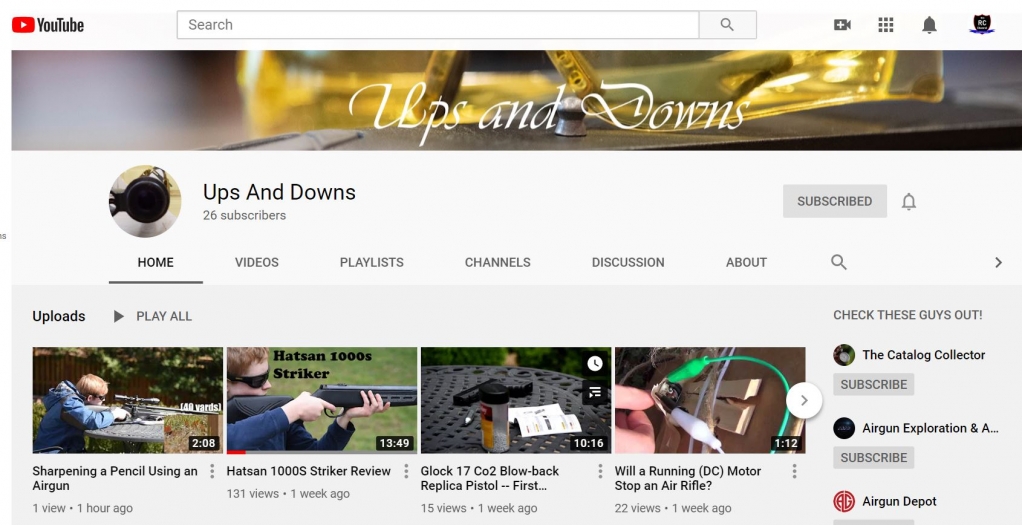Open title 'Will a Running (DC) Motor Stop an Air Rifle?'
Viewport: 1022px width, 525px height.
688,478
